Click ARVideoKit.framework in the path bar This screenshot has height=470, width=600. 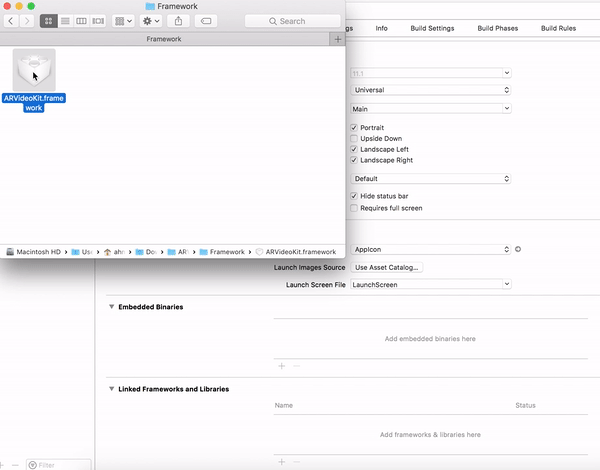[x=296, y=252]
